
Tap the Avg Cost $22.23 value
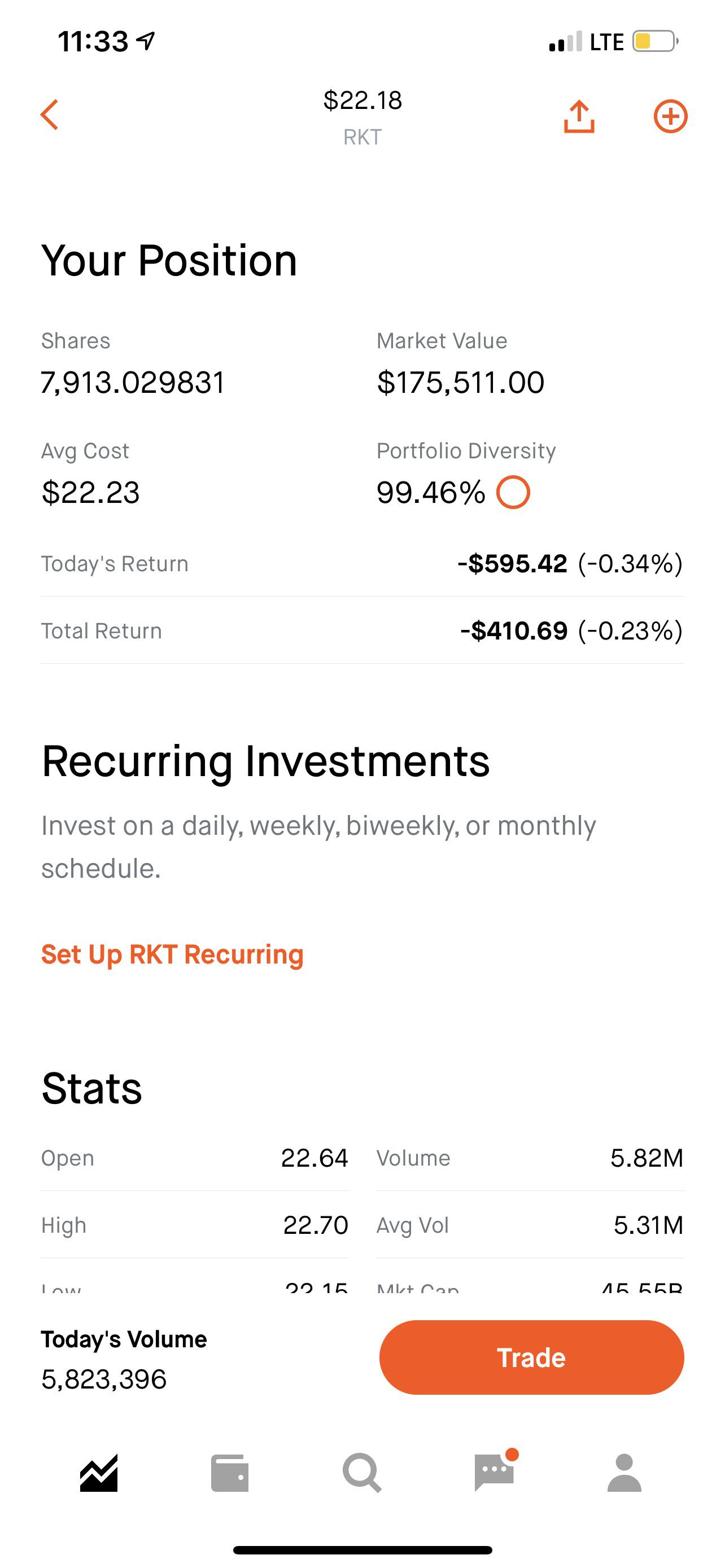(91, 492)
